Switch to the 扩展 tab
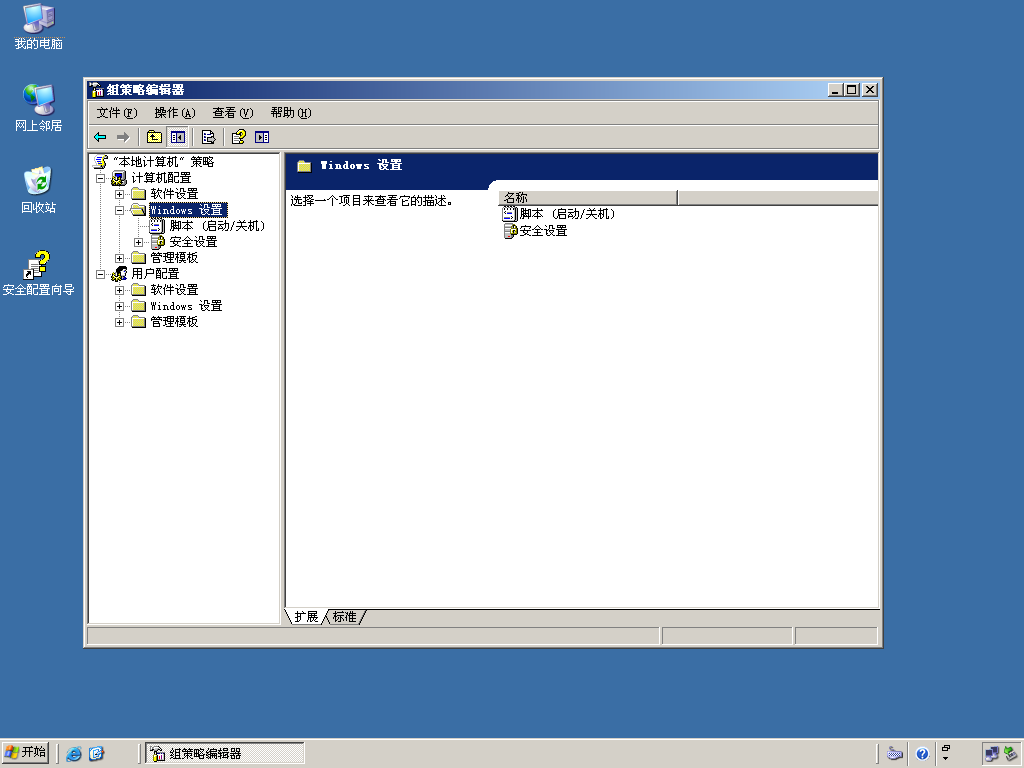Viewport: 1024px width, 768px height. tap(306, 617)
